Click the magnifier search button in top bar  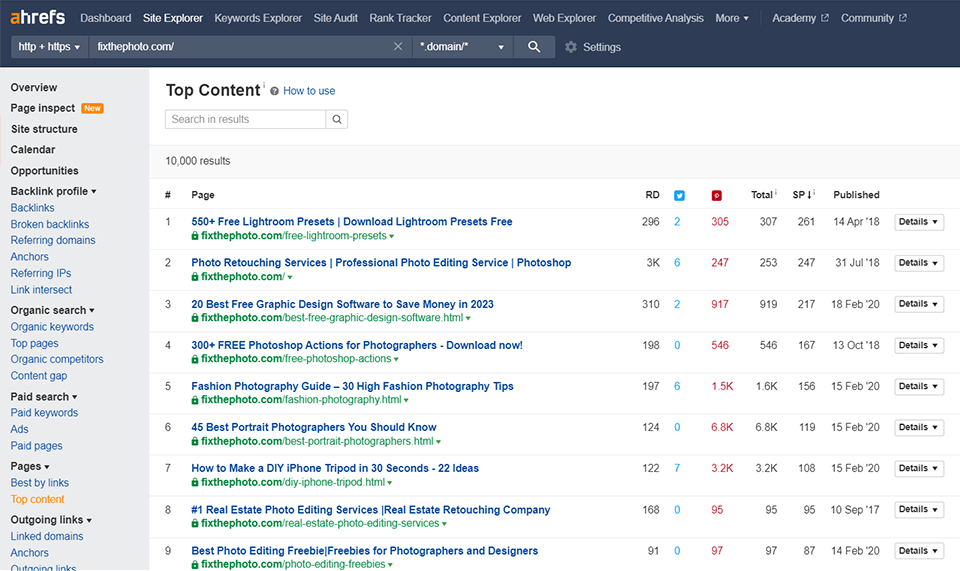(534, 47)
